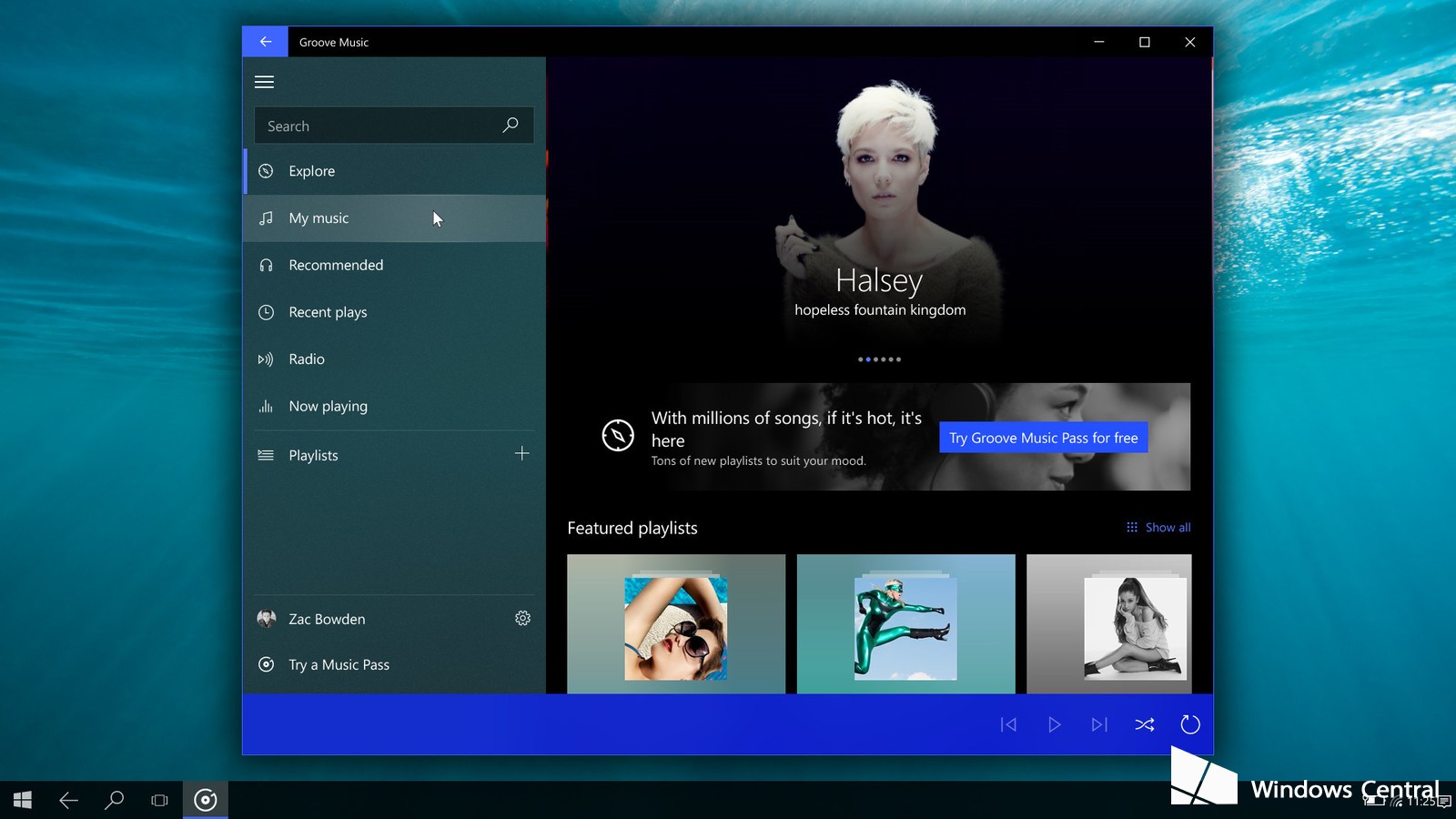Viewport: 1456px width, 819px height.
Task: Go to Recommended page
Action: click(x=336, y=265)
